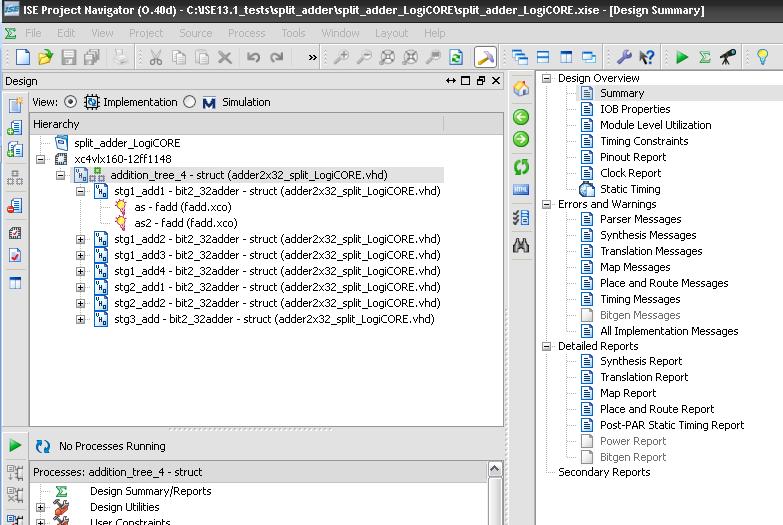Click the Zoom Out magnifier icon
Viewport: 783px width, 525px height.
(364, 57)
